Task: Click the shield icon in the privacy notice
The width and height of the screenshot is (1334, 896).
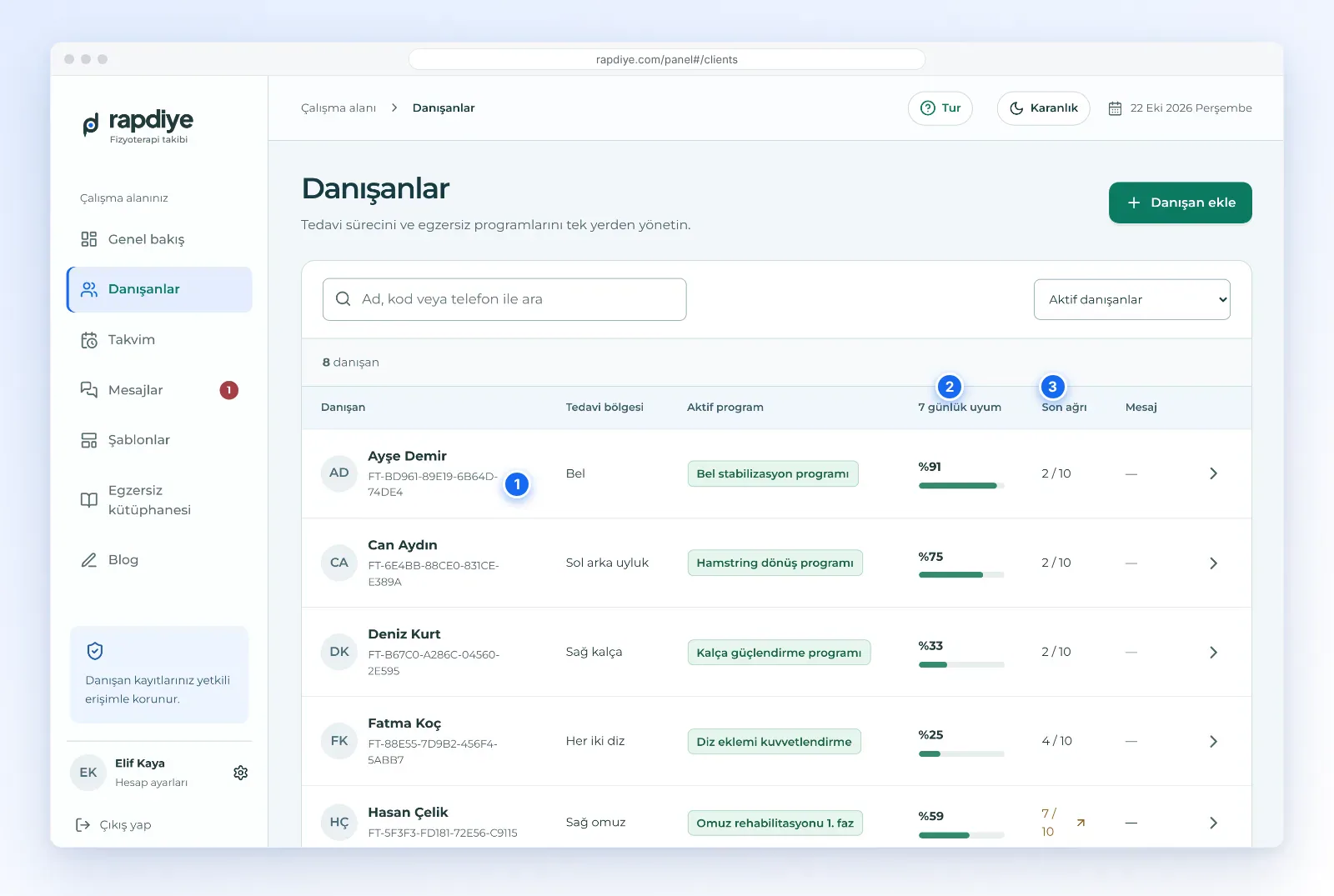Action: tap(95, 651)
